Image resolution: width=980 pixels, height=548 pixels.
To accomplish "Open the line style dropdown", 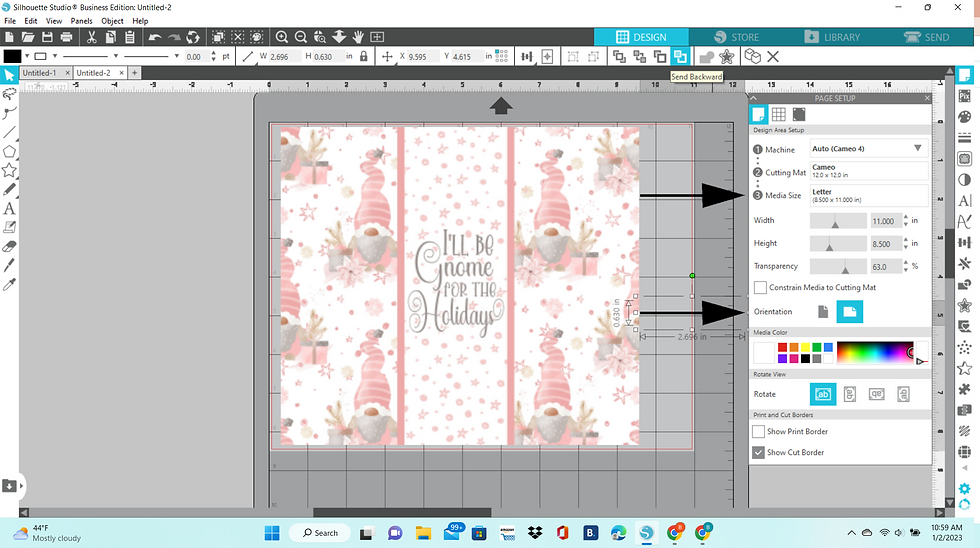I will pos(116,56).
